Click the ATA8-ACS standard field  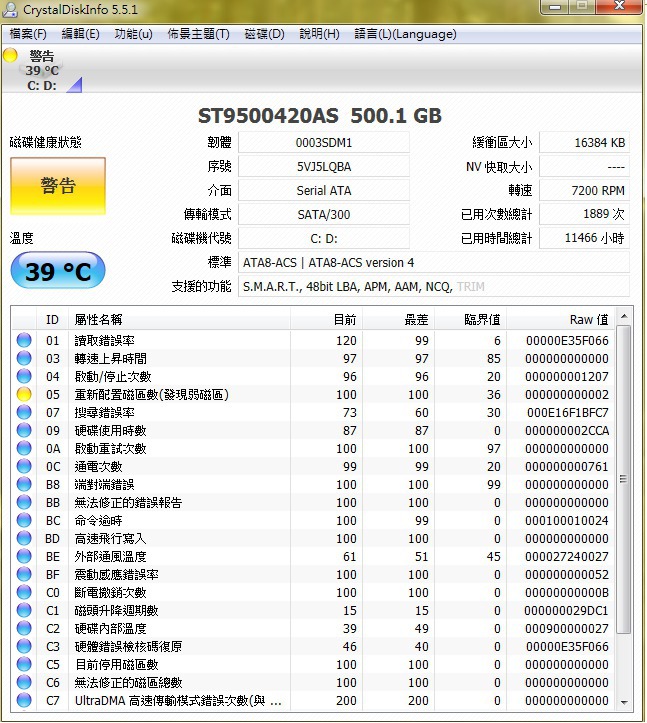[433, 262]
